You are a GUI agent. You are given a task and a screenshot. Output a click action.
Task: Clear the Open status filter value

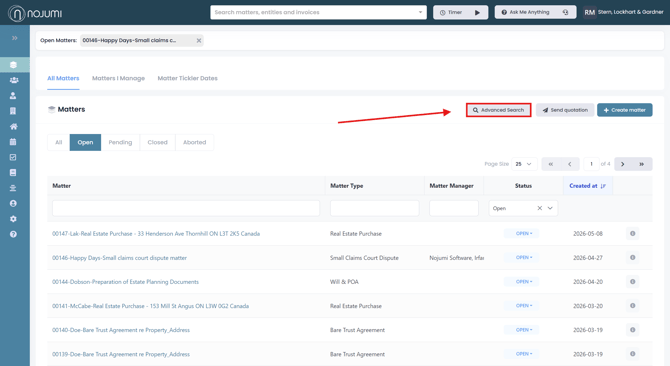540,208
